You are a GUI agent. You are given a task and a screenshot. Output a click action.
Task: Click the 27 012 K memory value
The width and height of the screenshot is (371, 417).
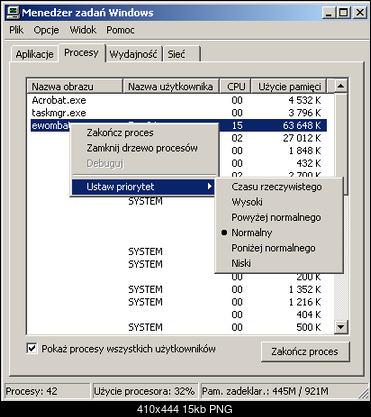tap(302, 138)
